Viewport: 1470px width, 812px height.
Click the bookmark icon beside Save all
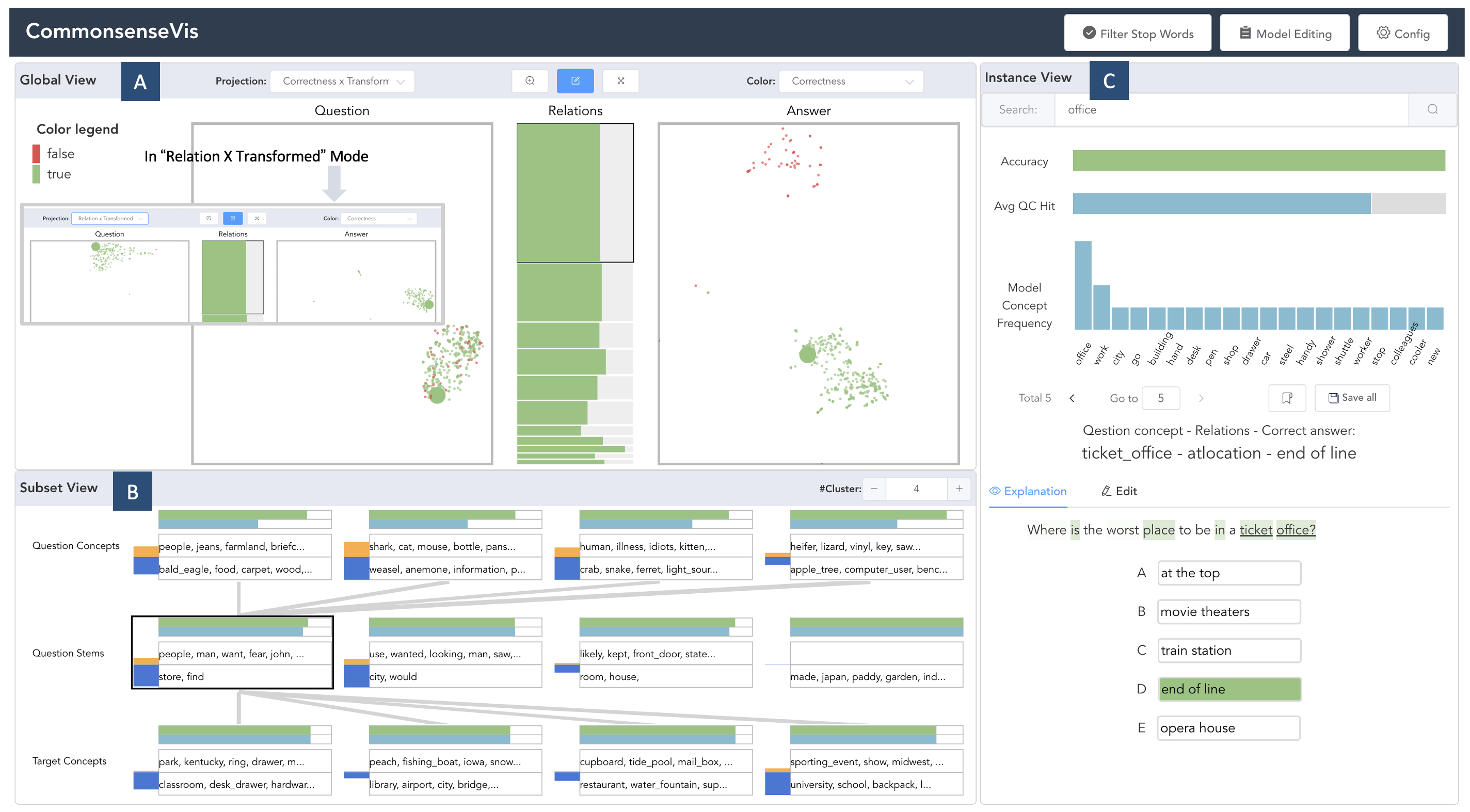point(1287,398)
